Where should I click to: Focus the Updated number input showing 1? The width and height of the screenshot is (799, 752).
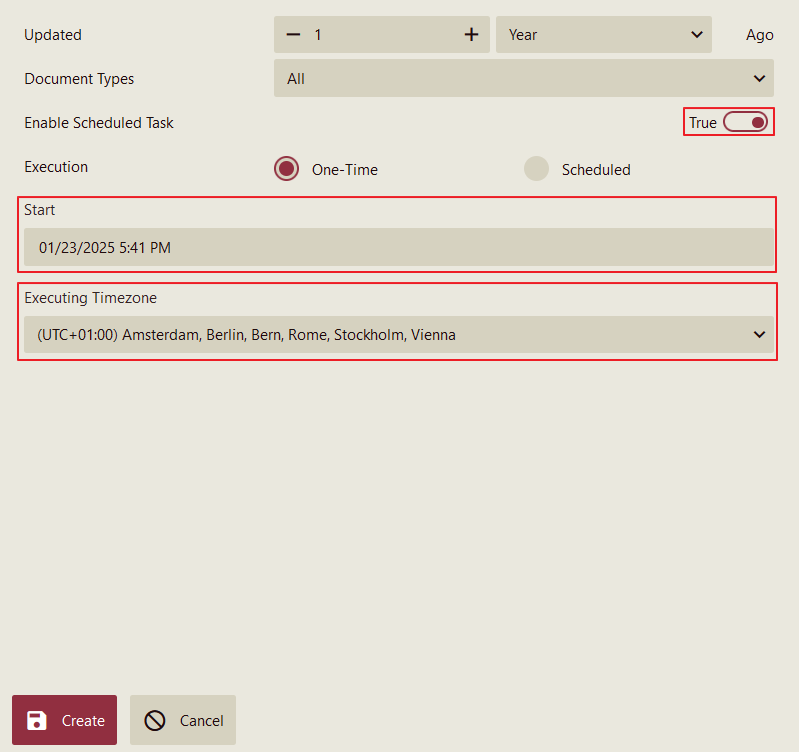pos(382,35)
